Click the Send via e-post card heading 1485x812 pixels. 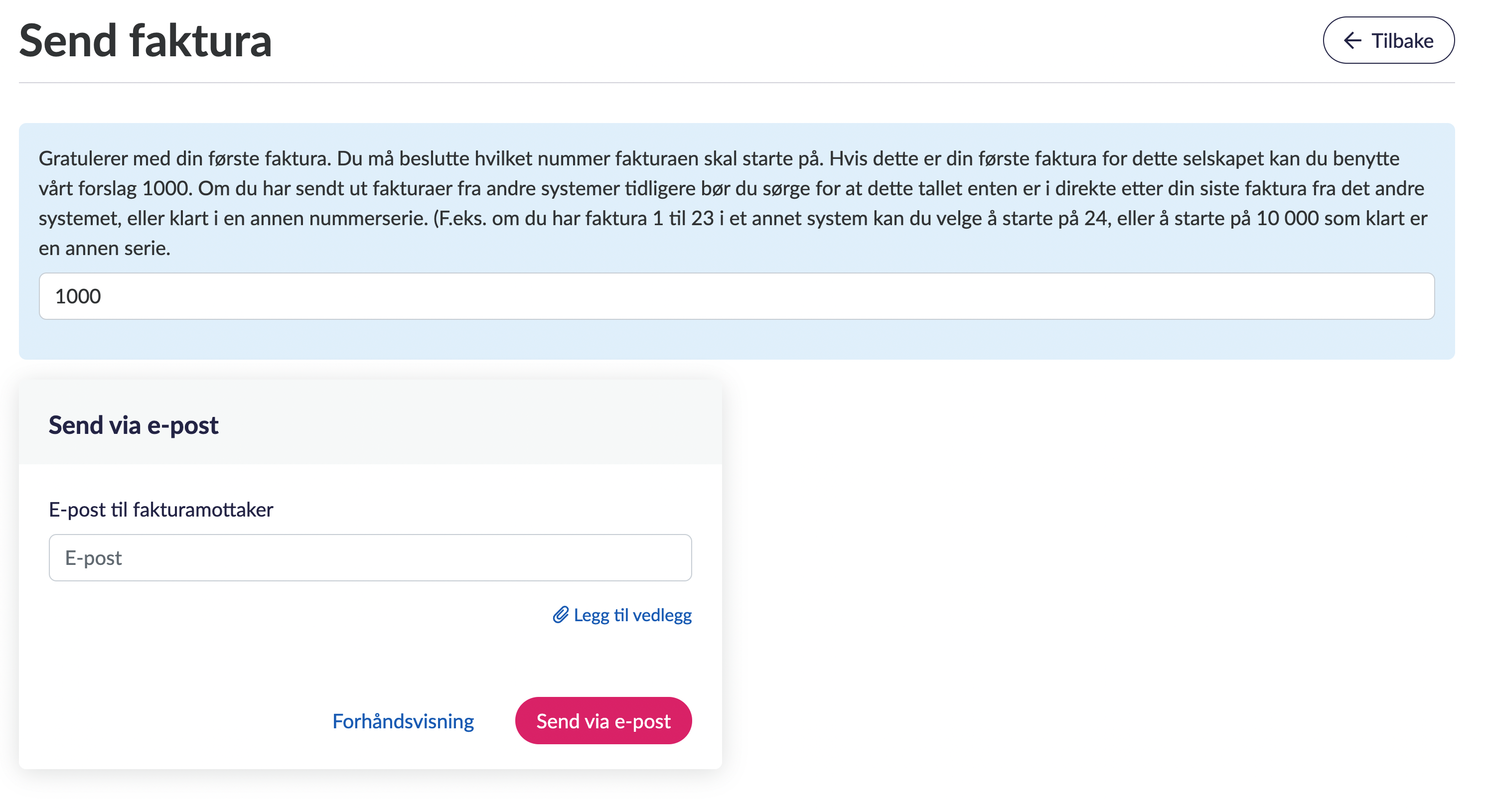coord(133,425)
